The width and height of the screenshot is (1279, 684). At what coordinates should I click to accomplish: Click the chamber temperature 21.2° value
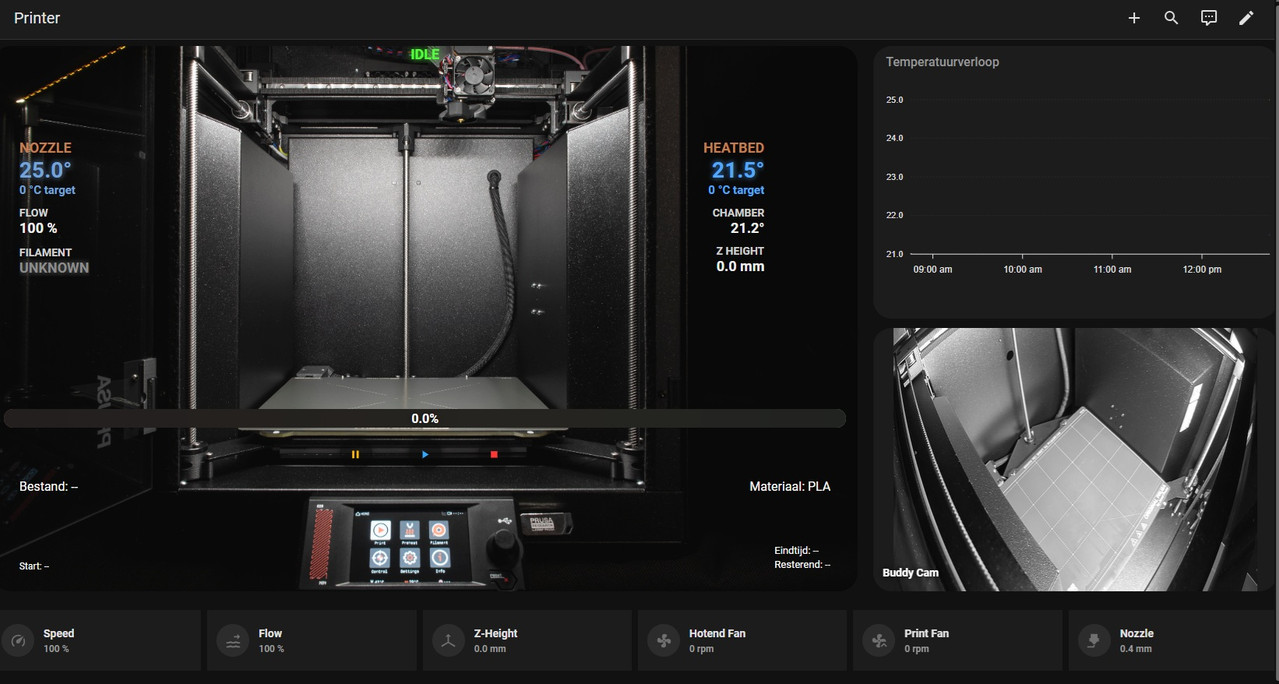click(x=747, y=228)
